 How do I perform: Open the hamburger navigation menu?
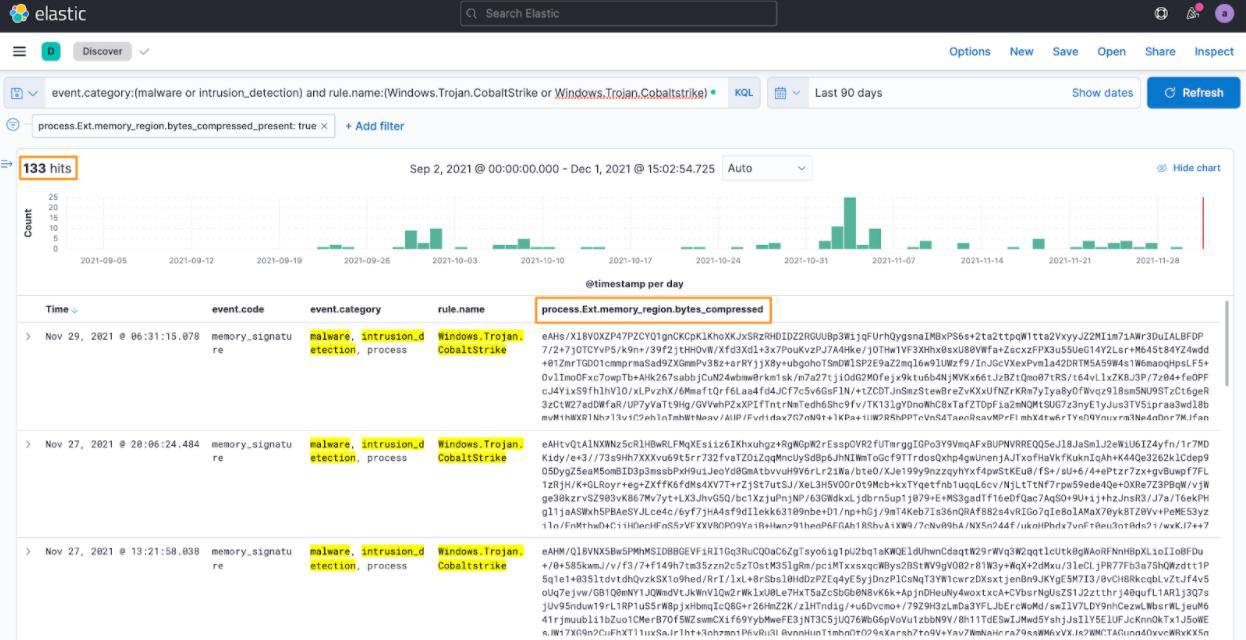click(x=19, y=51)
